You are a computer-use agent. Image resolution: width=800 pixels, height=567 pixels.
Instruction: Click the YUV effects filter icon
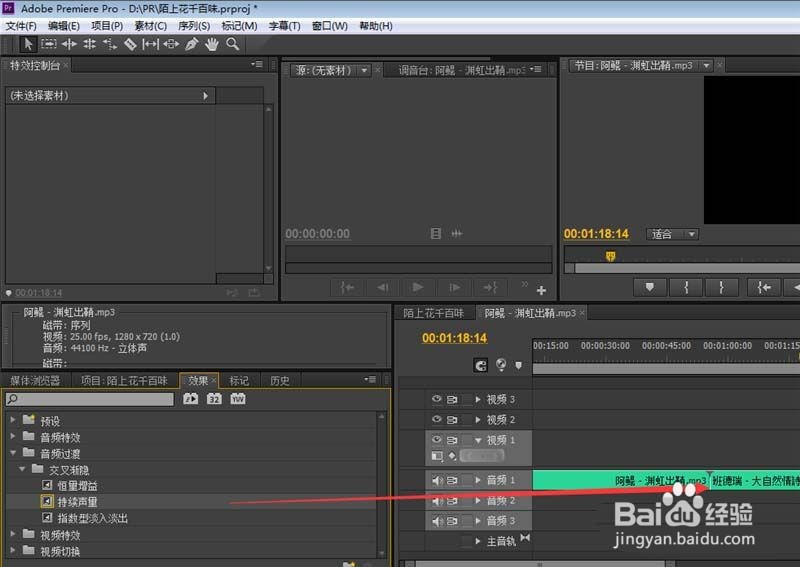(x=238, y=399)
